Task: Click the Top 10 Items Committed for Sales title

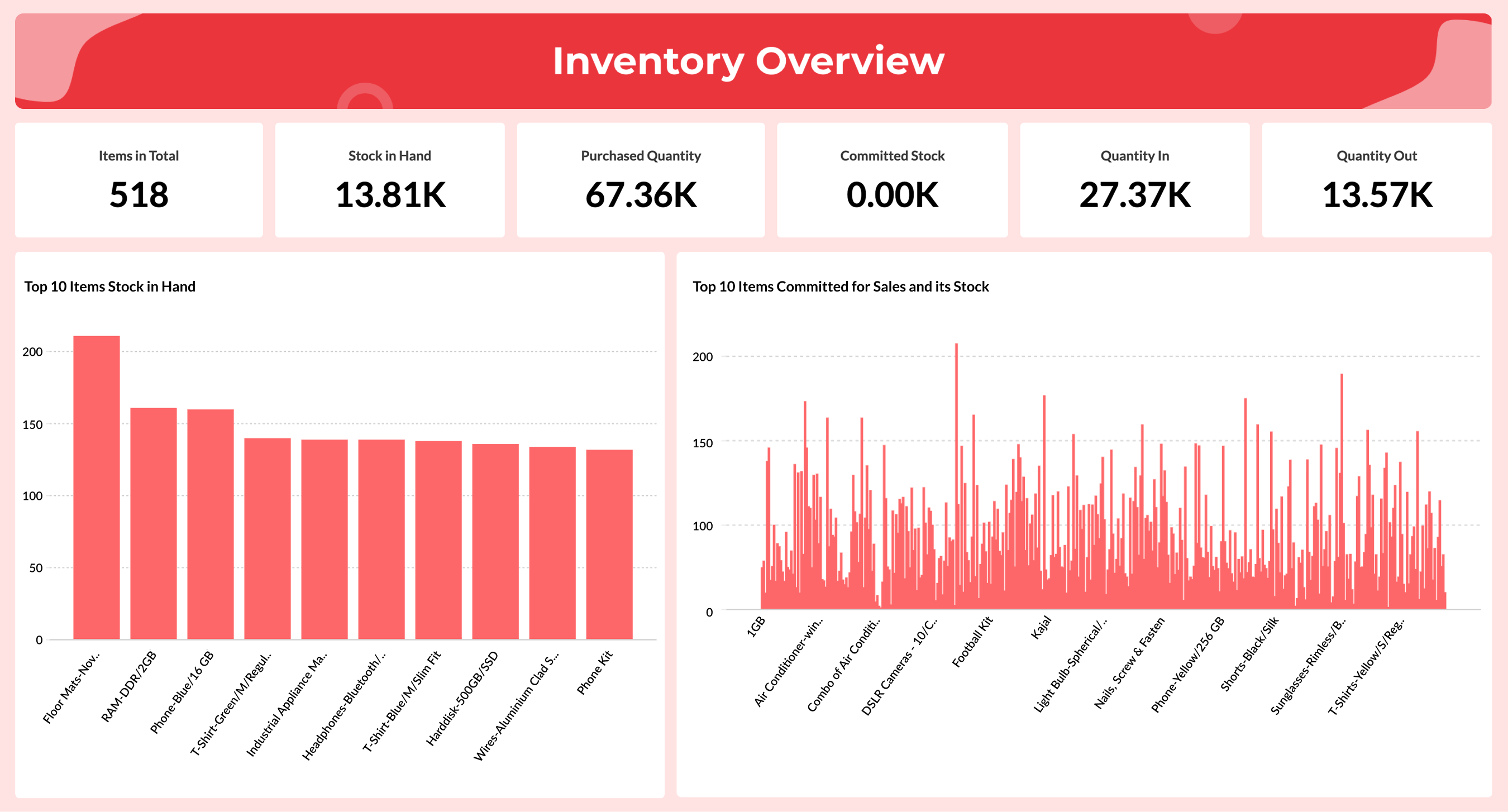Action: pyautogui.click(x=840, y=287)
